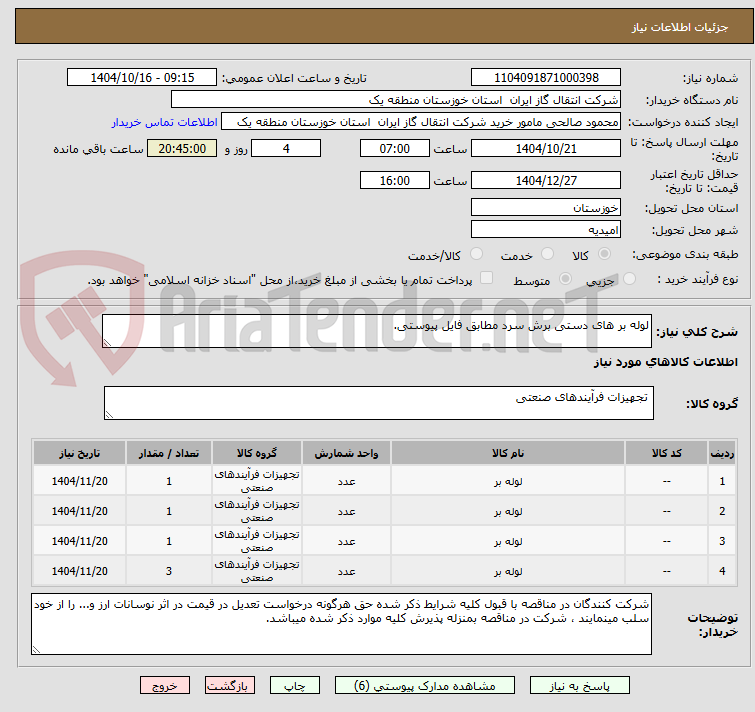The width and height of the screenshot is (755, 712).
Task: Click the اطلاعات کالاهای مورد نیاز heading
Action: coord(665,362)
